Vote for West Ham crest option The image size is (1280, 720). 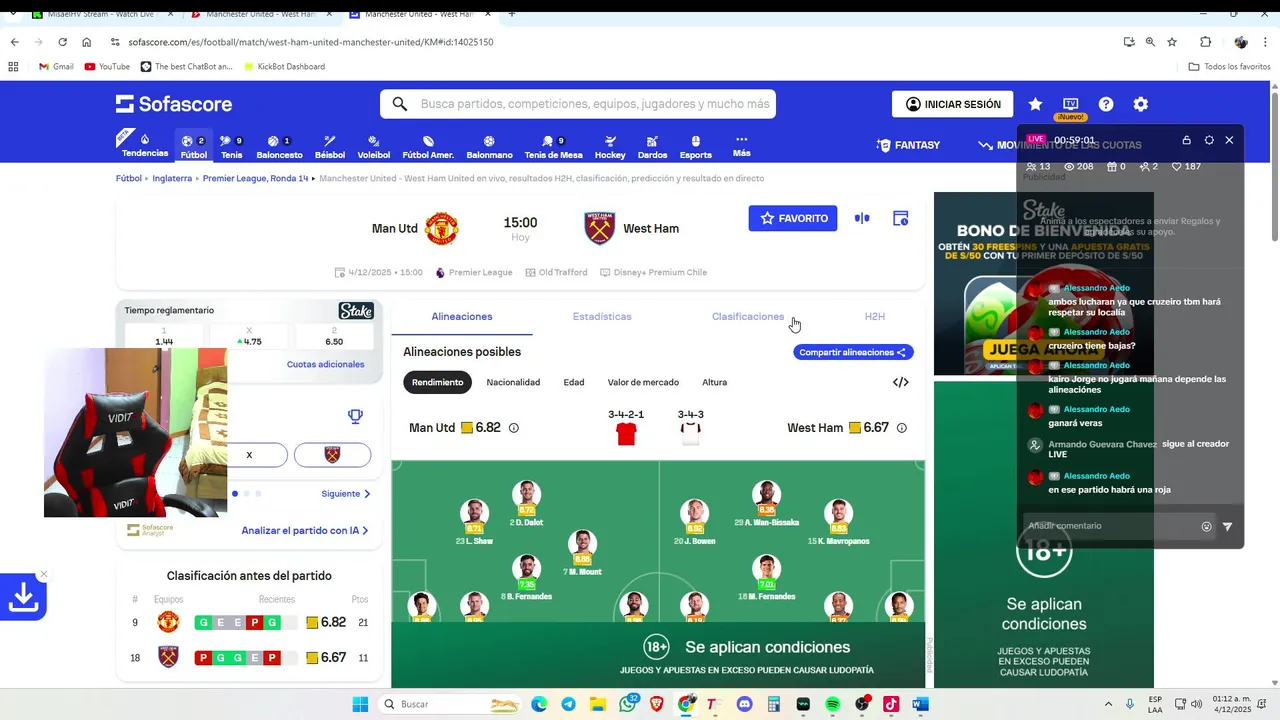[x=332, y=455]
